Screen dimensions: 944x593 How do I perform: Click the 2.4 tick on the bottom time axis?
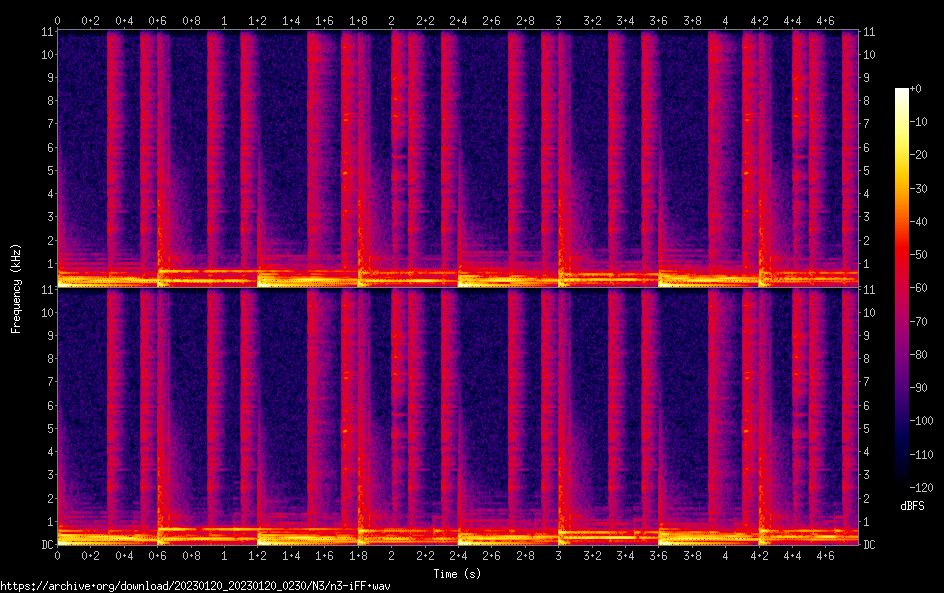458,555
